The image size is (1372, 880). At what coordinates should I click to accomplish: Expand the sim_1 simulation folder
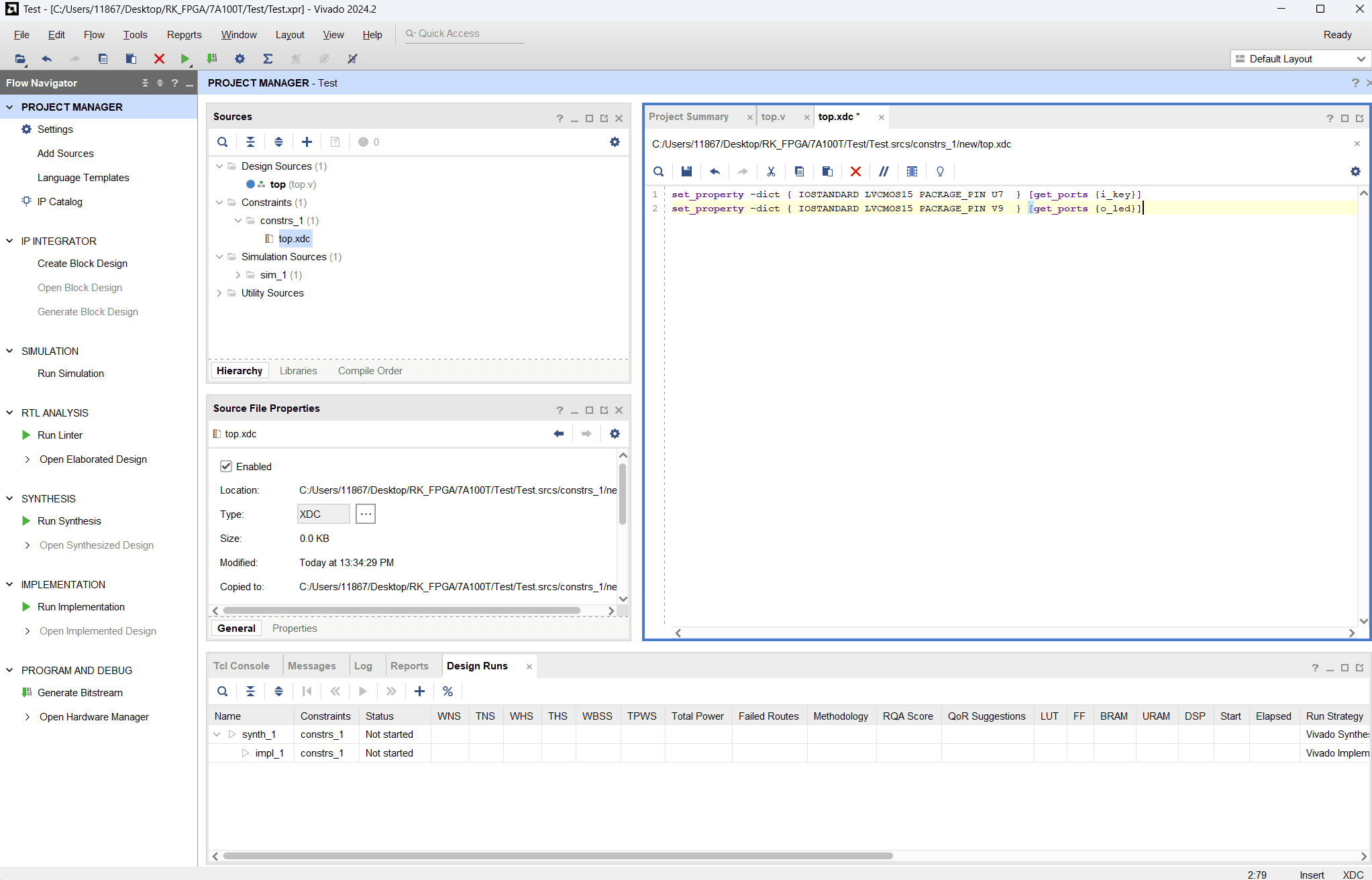click(238, 275)
